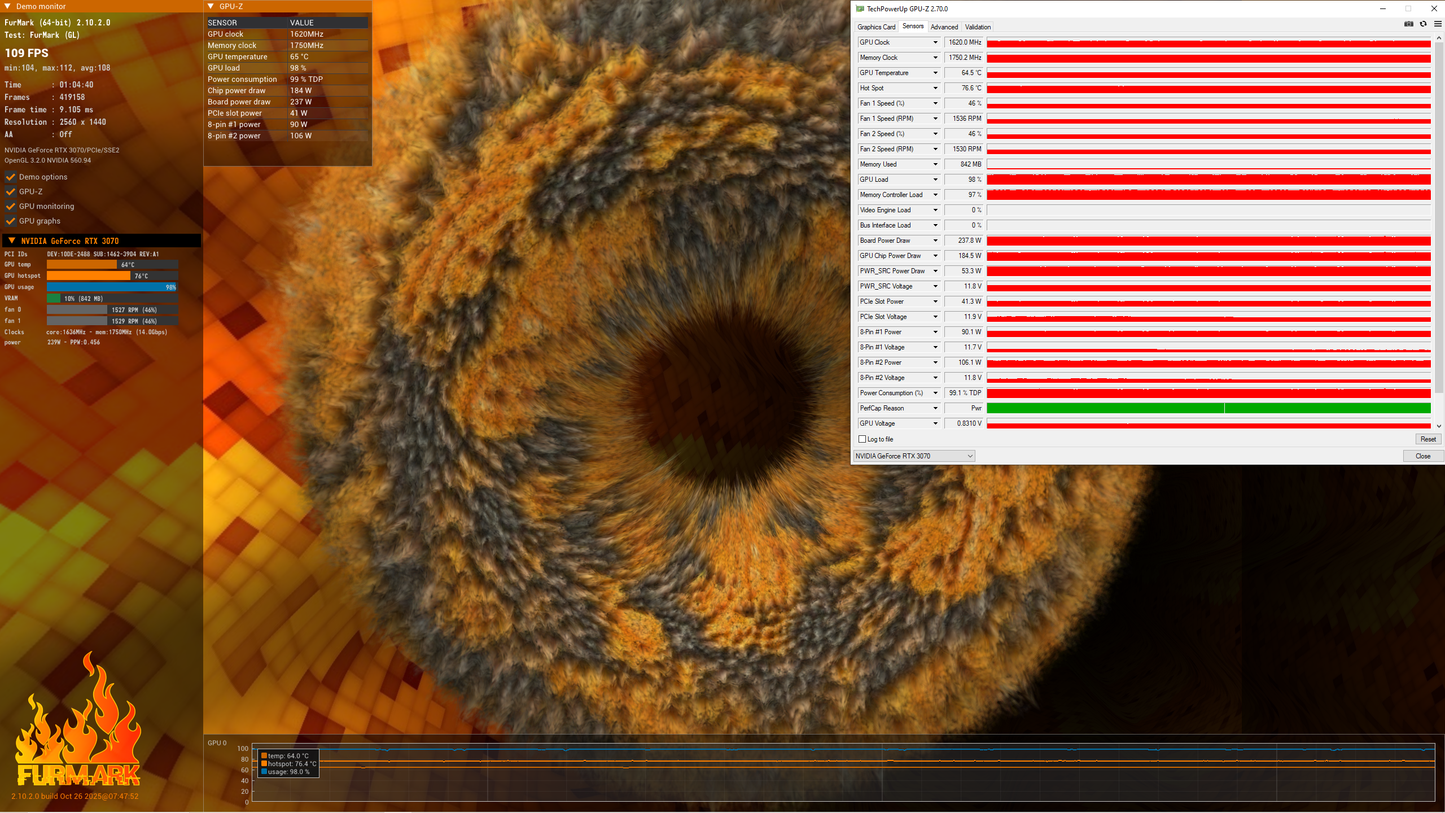Viewport: 1445px width, 813px height.
Task: Click the FurMark flame logo
Action: (77, 720)
